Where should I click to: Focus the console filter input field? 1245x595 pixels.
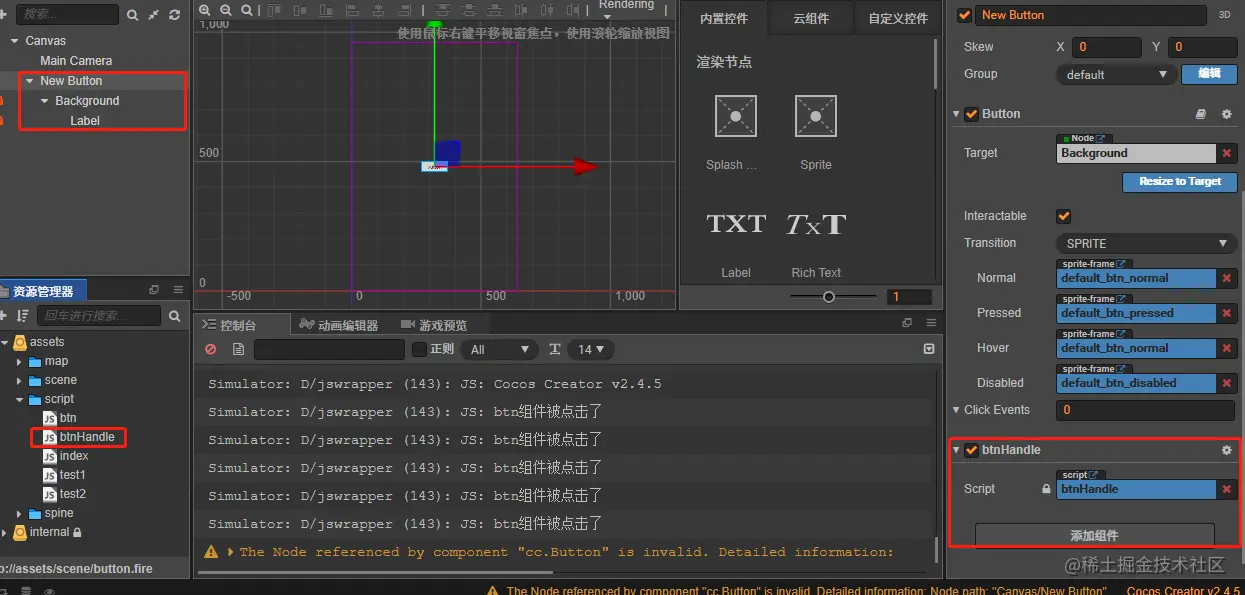click(329, 349)
